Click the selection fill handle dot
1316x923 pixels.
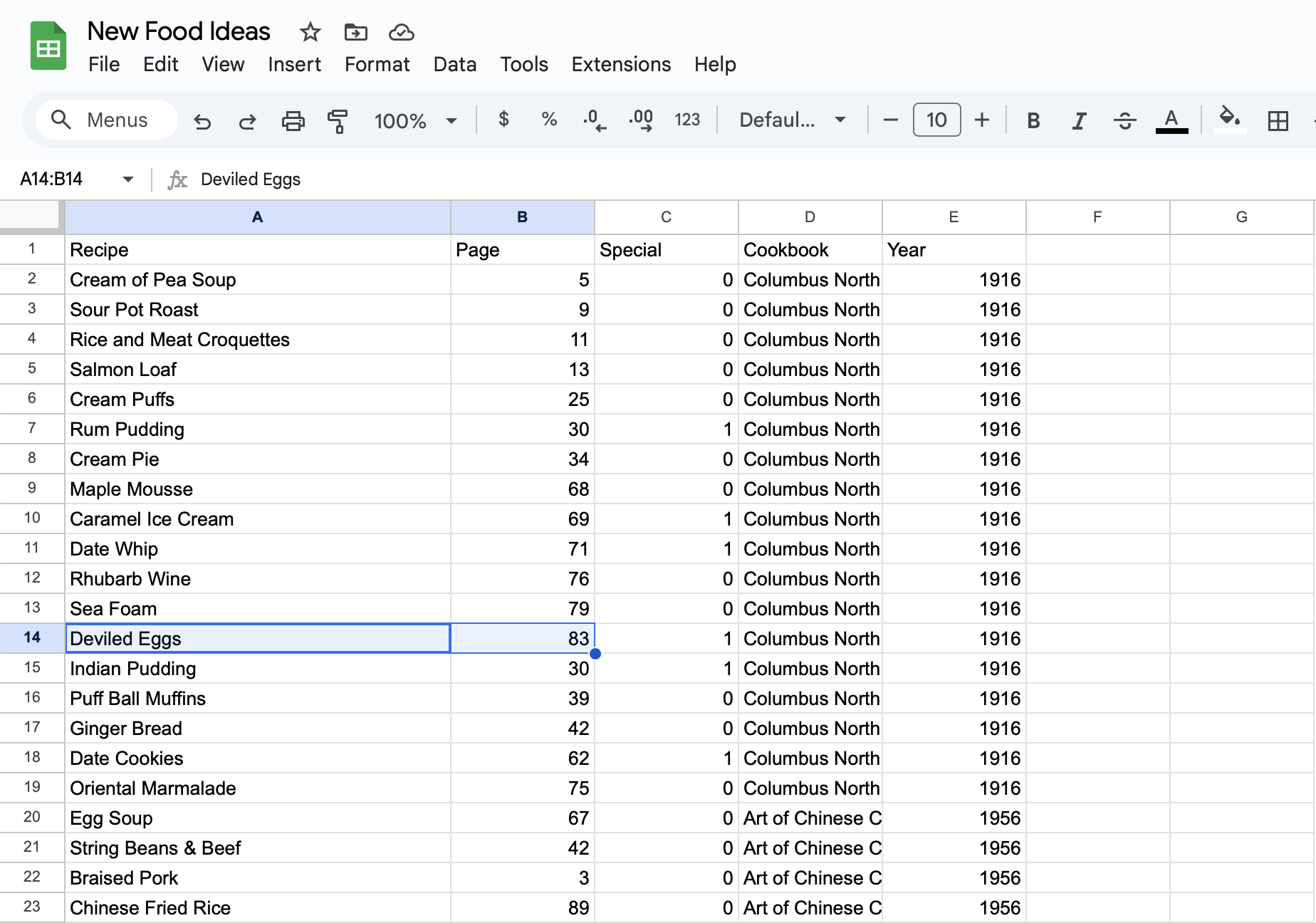595,654
